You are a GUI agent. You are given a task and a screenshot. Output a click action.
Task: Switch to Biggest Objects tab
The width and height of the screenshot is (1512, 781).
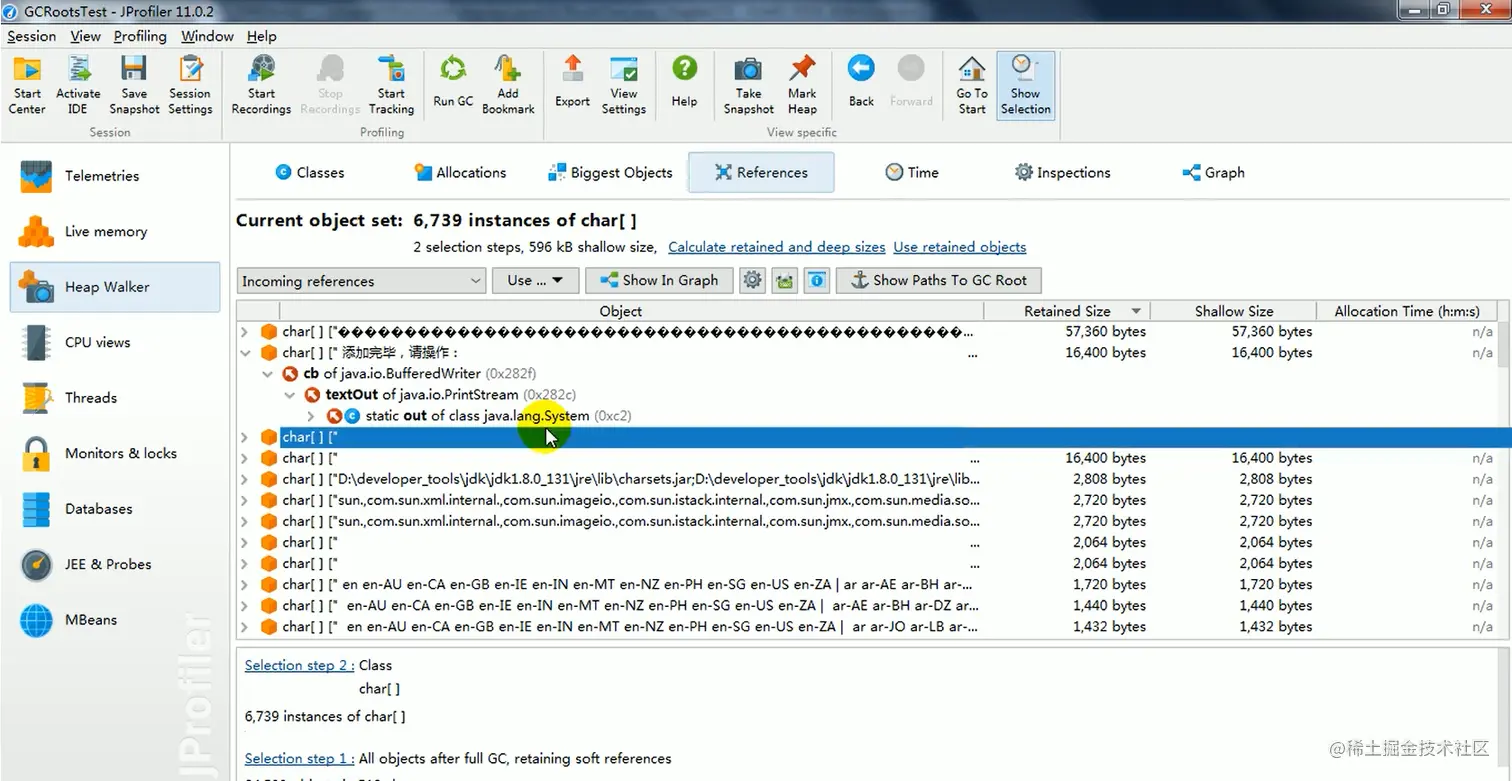point(610,172)
